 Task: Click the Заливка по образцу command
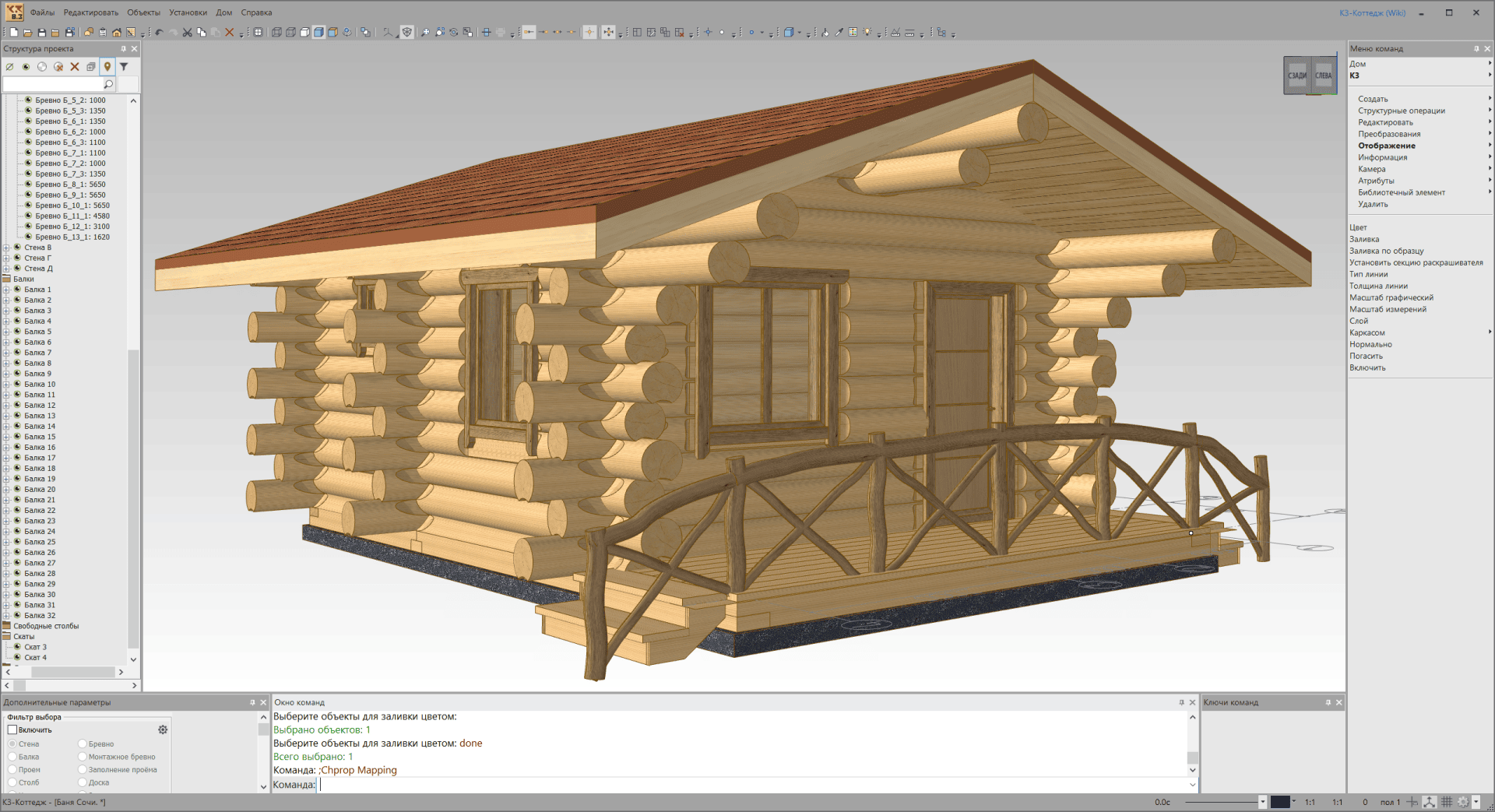(1386, 251)
